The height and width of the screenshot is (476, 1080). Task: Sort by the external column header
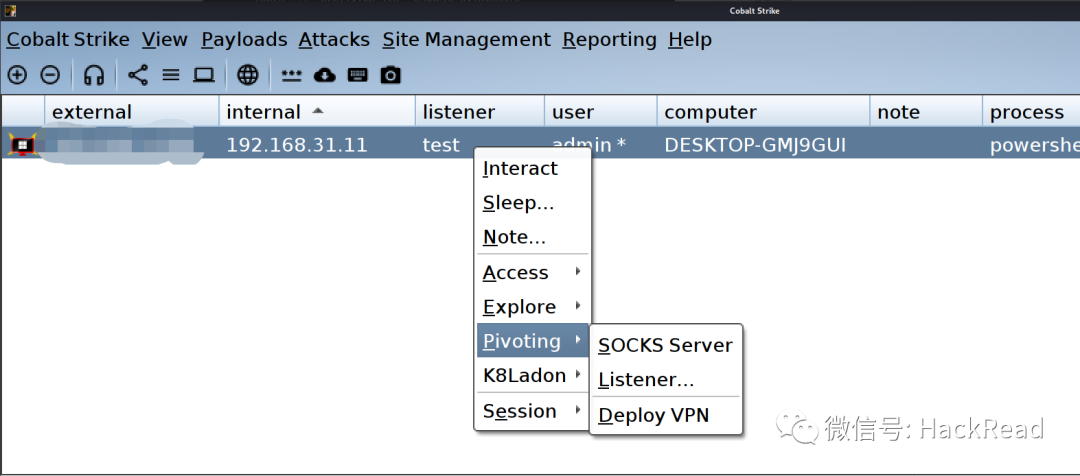(132, 112)
